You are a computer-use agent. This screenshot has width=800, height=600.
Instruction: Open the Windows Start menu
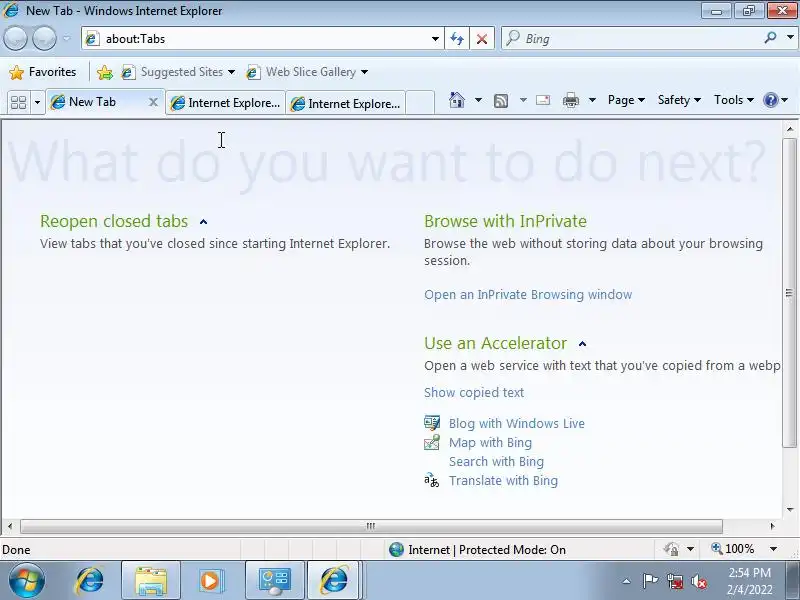pyautogui.click(x=26, y=580)
